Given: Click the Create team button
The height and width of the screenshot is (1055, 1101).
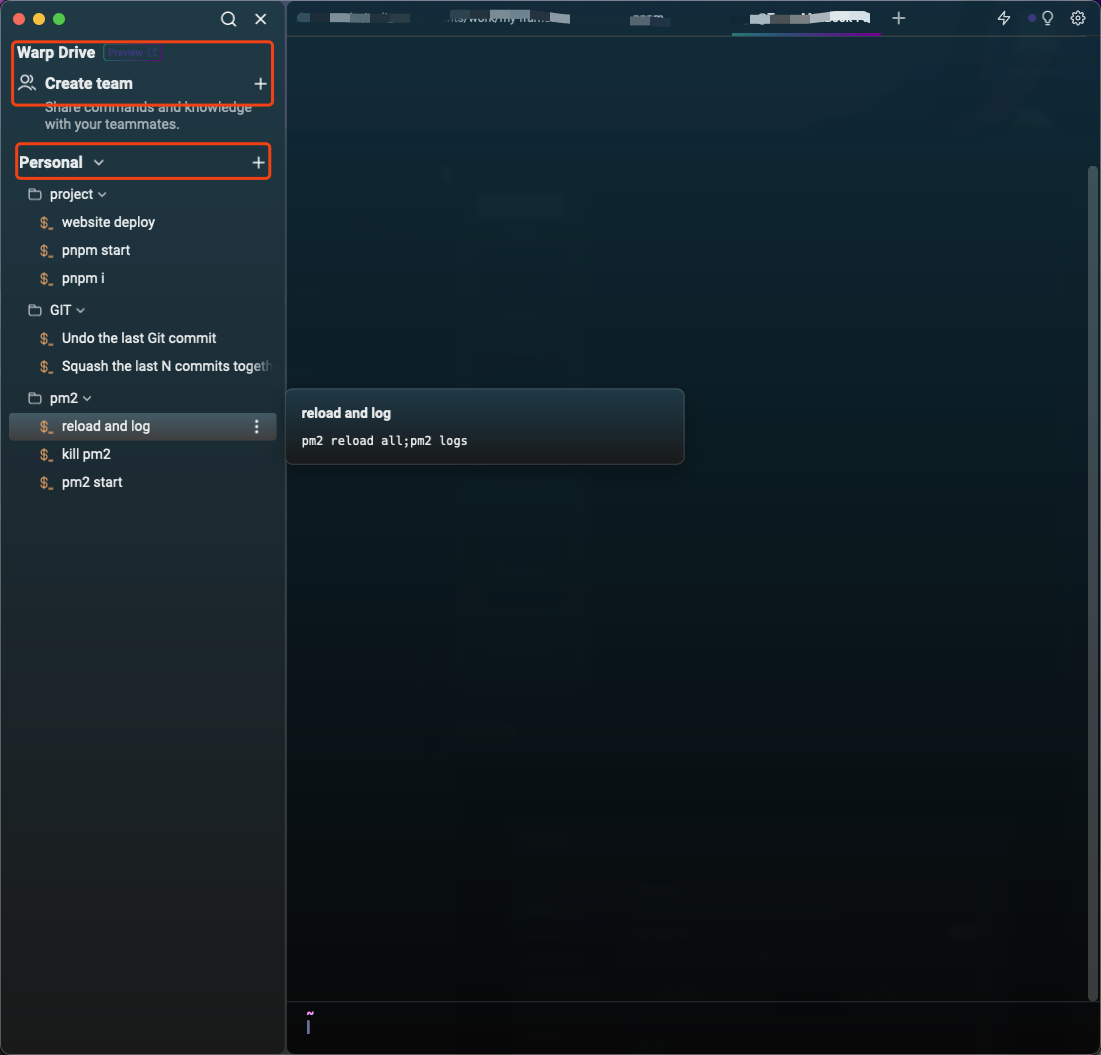Looking at the screenshot, I should 88,84.
